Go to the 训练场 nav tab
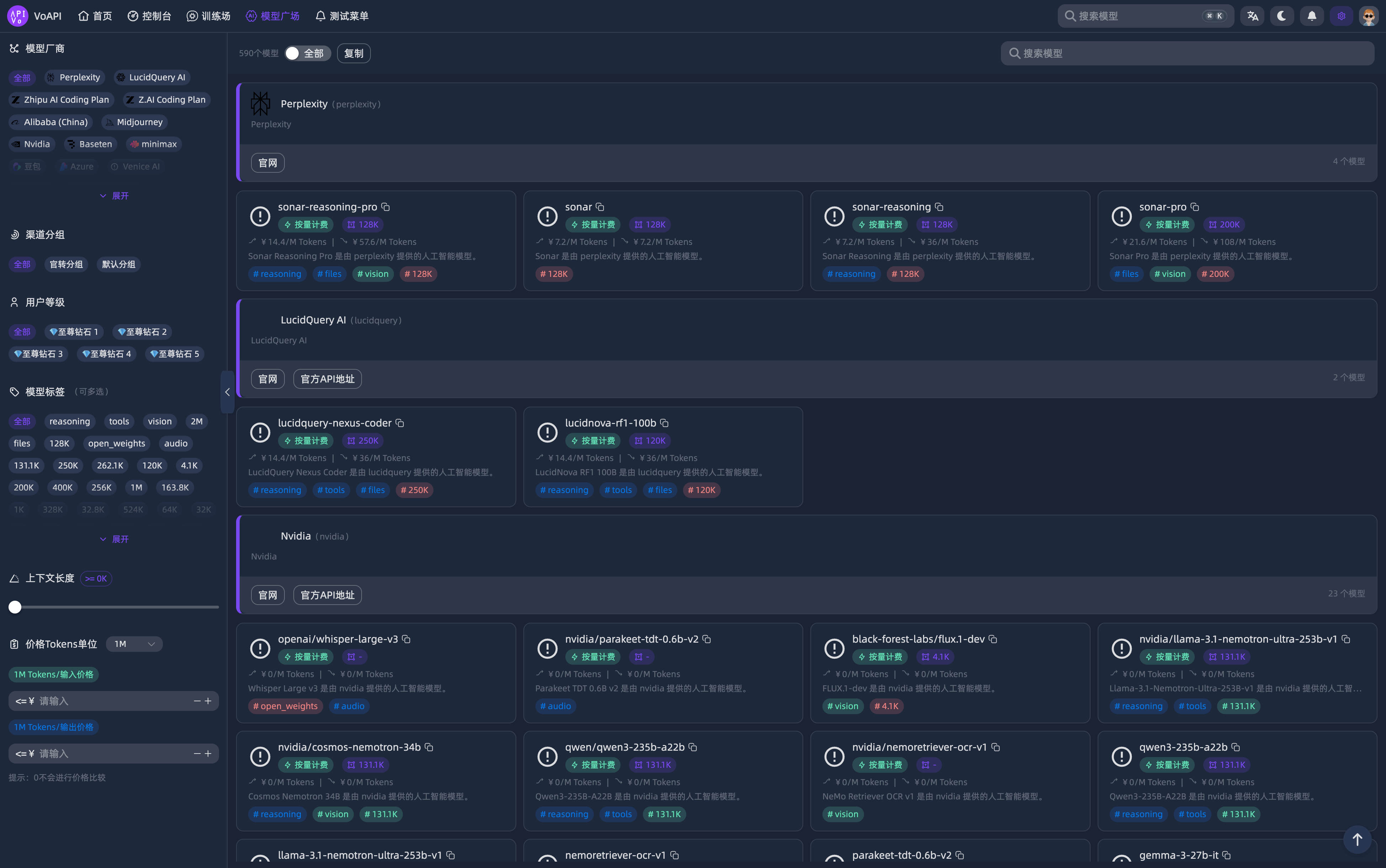Viewport: 1386px width, 868px height. [x=208, y=16]
